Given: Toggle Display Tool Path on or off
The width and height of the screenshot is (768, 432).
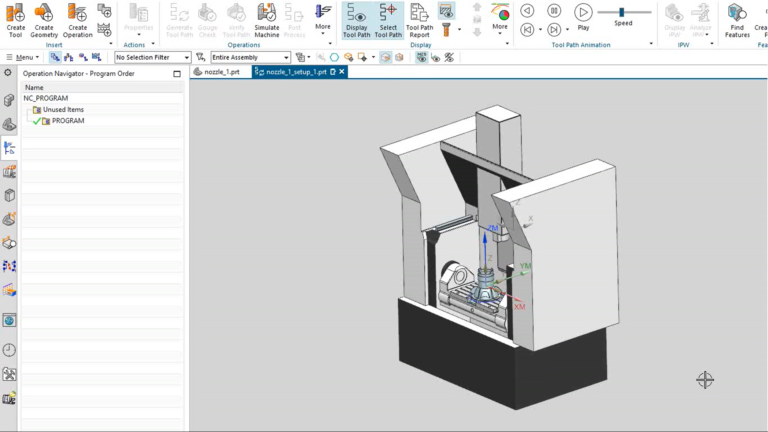Looking at the screenshot, I should tap(357, 20).
